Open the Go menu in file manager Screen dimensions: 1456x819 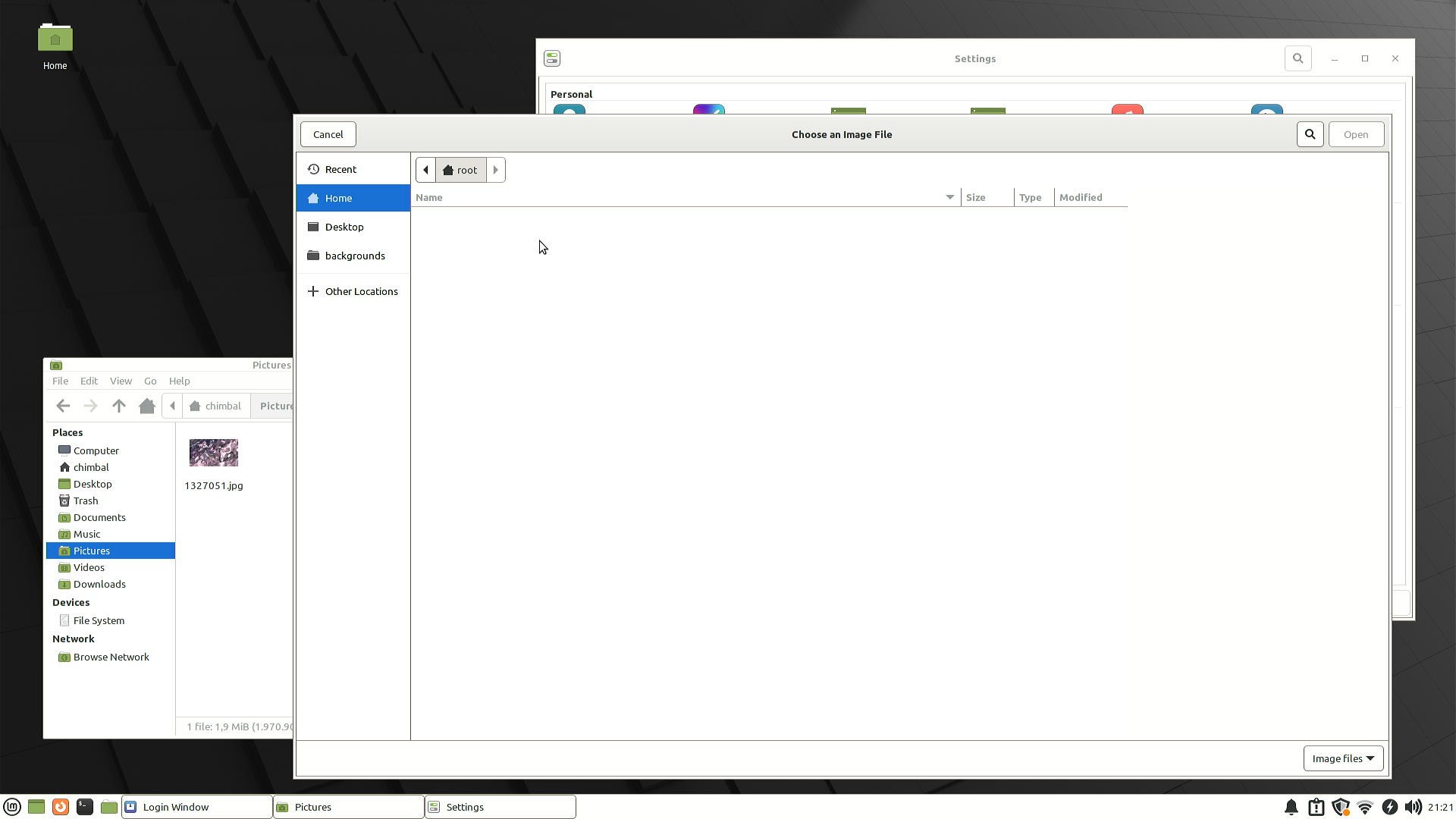coord(150,381)
